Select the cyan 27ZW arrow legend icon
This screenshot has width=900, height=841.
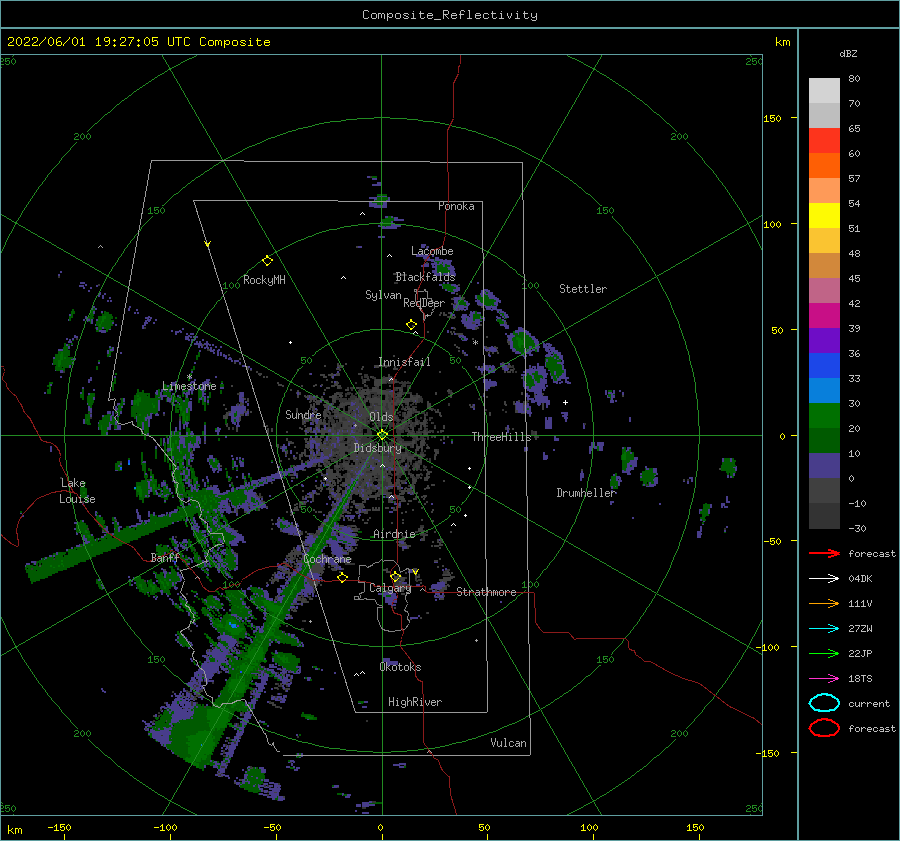tap(824, 629)
